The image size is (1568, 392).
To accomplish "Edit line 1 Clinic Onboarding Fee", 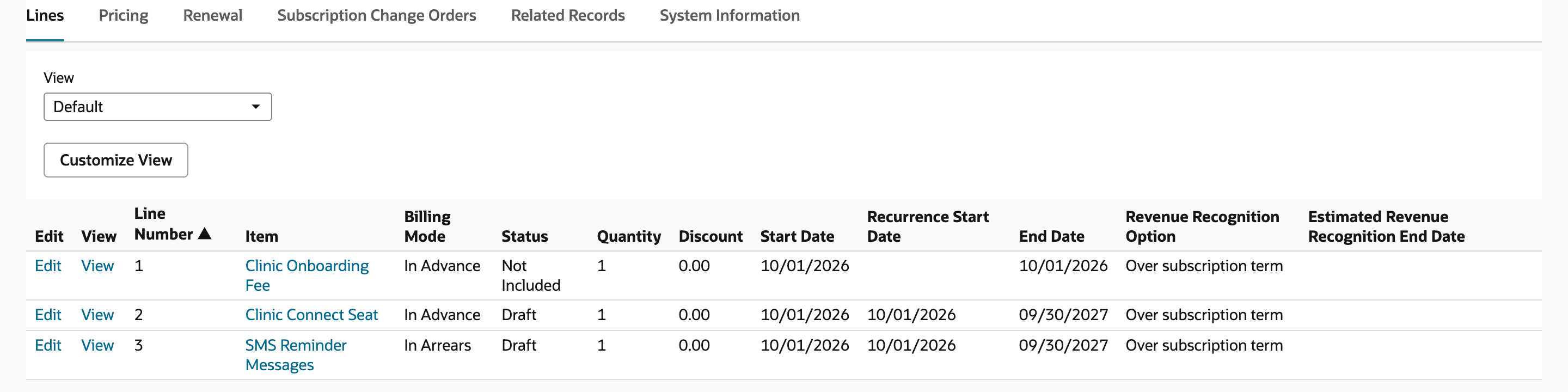I will pyautogui.click(x=48, y=266).
